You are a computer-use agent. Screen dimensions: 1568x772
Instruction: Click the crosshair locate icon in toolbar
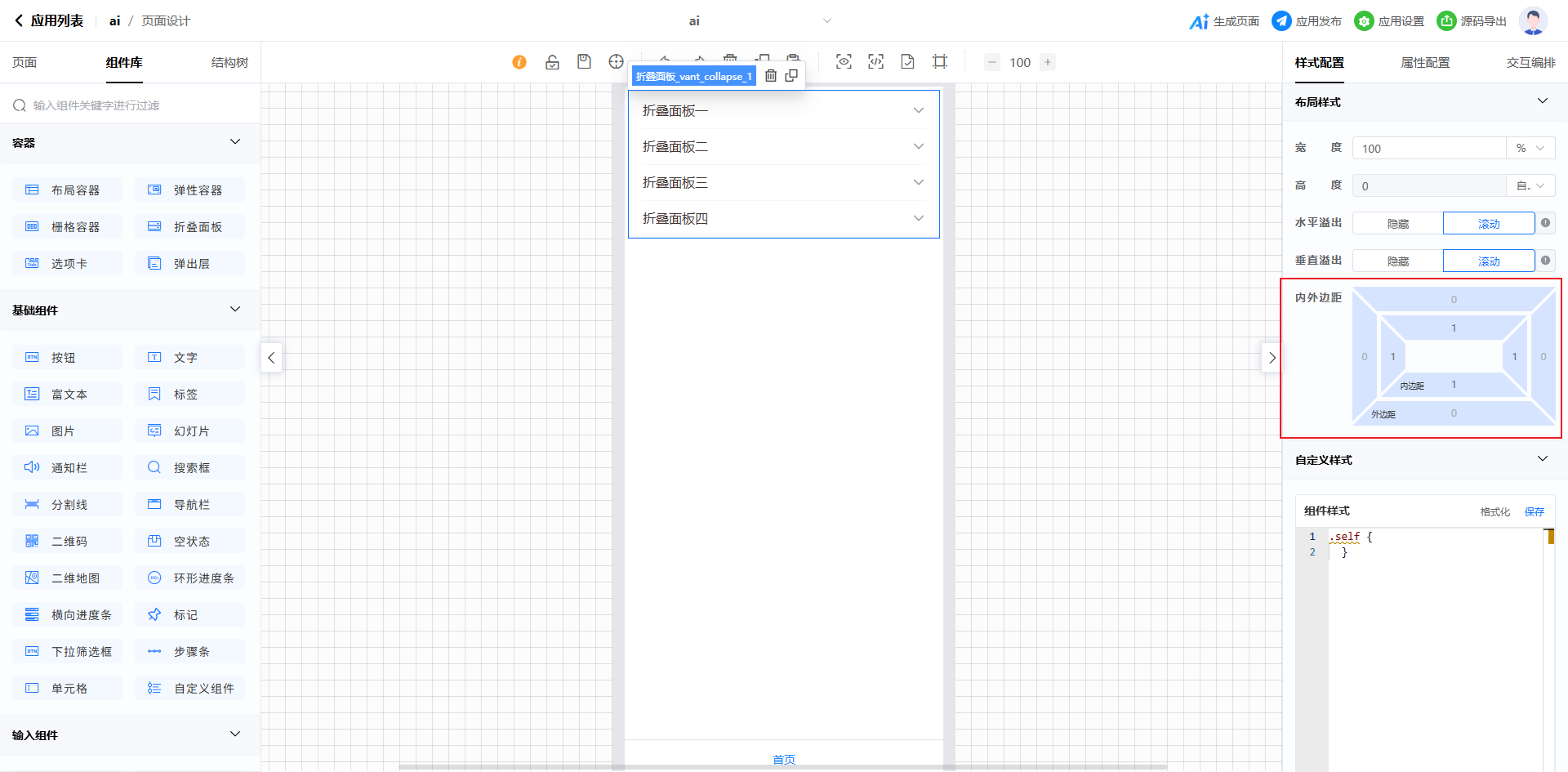[616, 62]
